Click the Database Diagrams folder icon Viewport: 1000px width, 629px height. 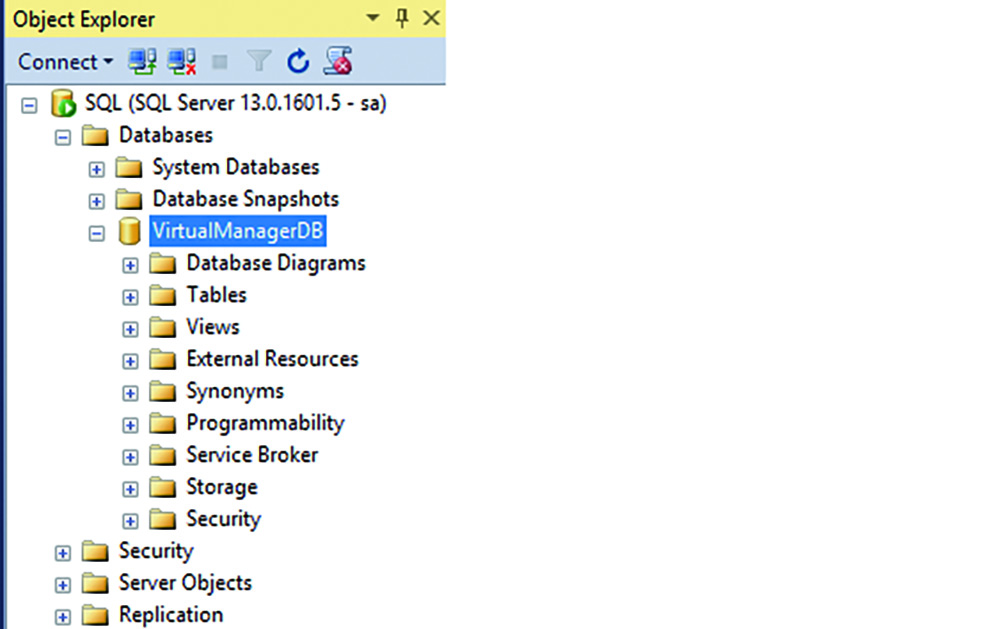[163, 263]
